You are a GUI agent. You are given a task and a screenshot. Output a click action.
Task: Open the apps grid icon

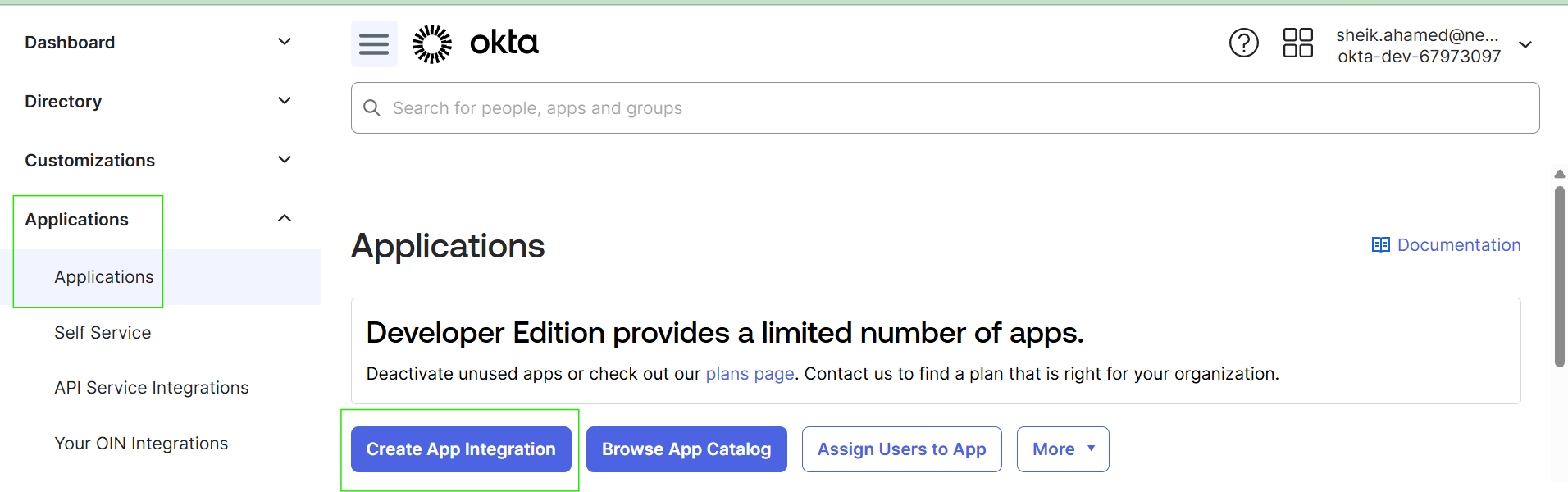tap(1297, 43)
